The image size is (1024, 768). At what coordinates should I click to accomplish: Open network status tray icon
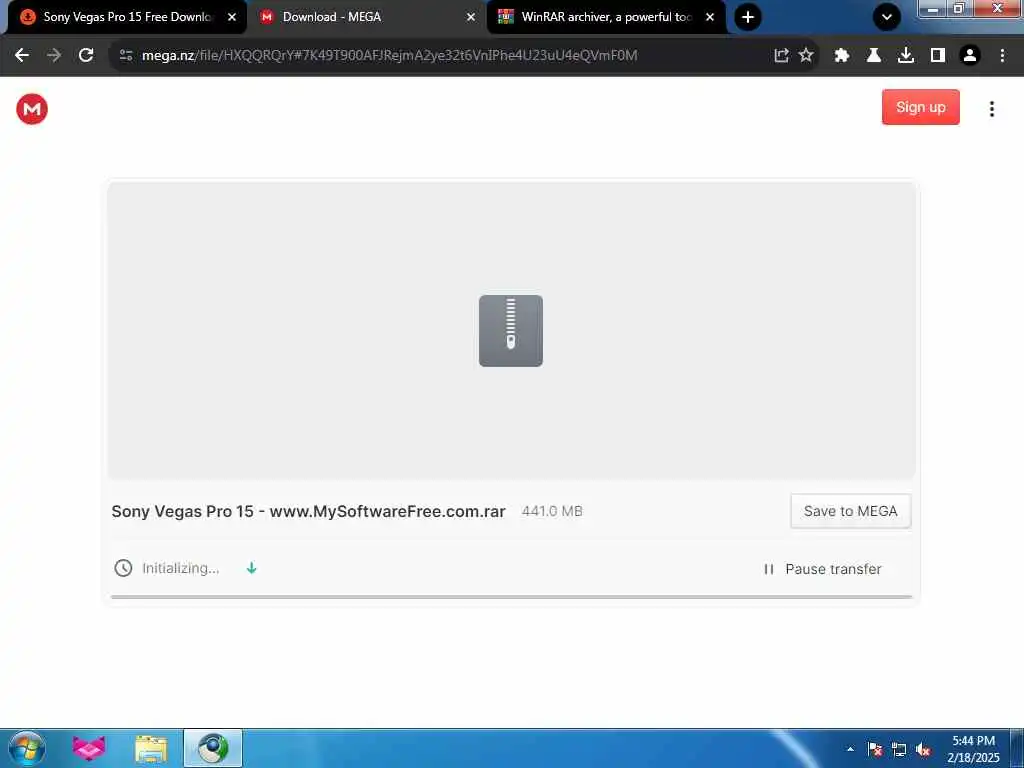[x=899, y=750]
